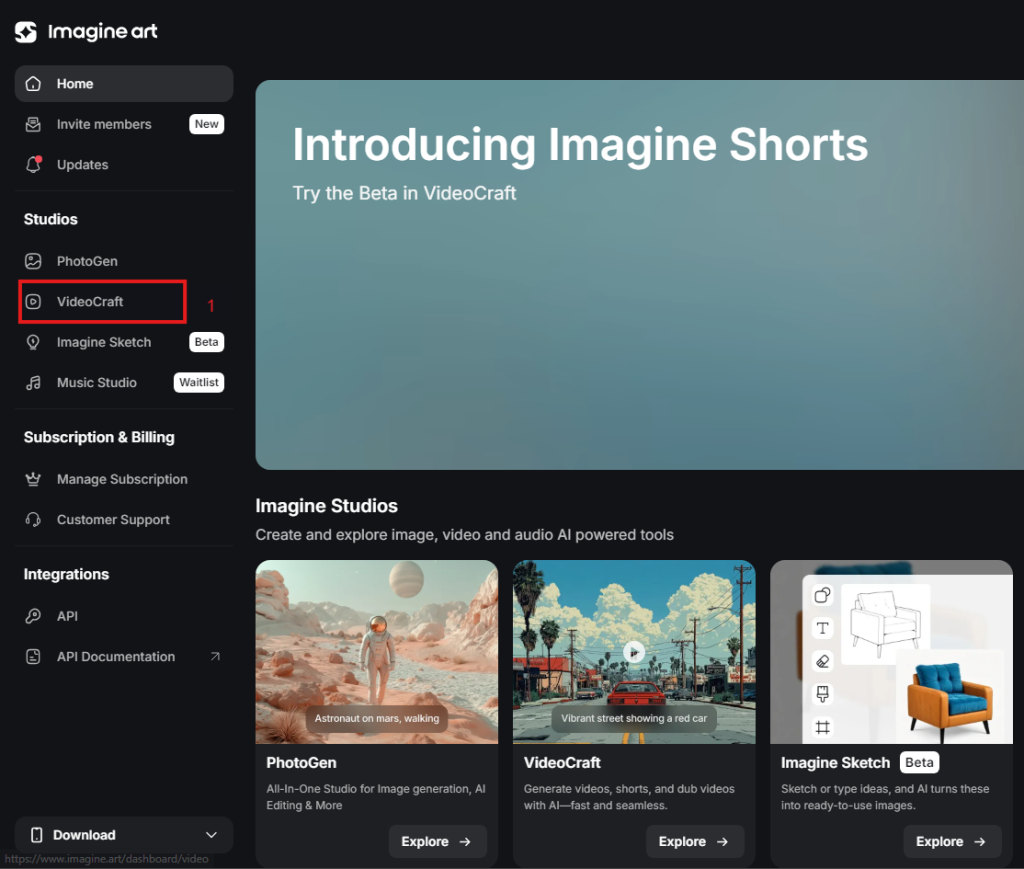Viewport: 1024px width, 869px height.
Task: Open the Updates page
Action: pos(124,165)
